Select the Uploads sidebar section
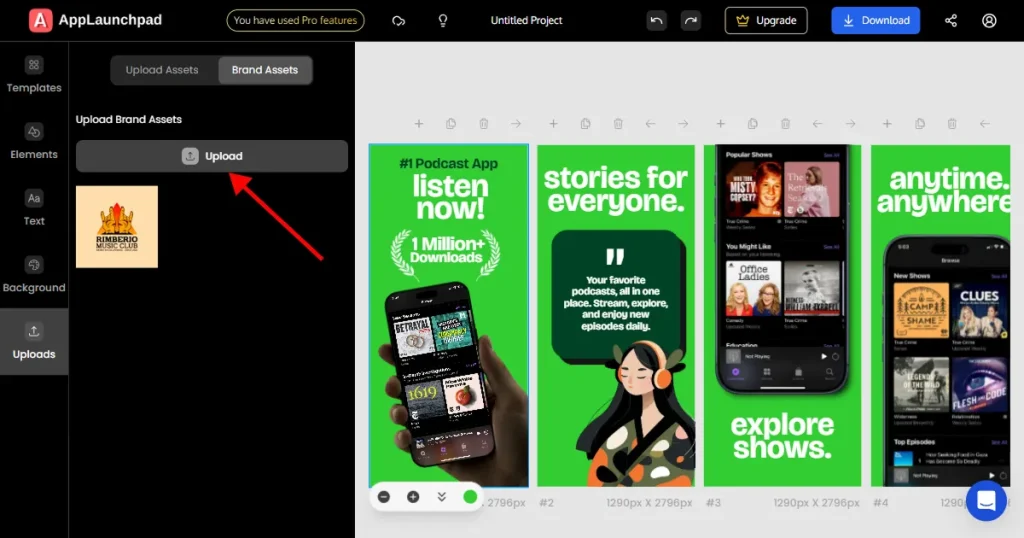Screen dimensions: 1024x538 click(34, 341)
